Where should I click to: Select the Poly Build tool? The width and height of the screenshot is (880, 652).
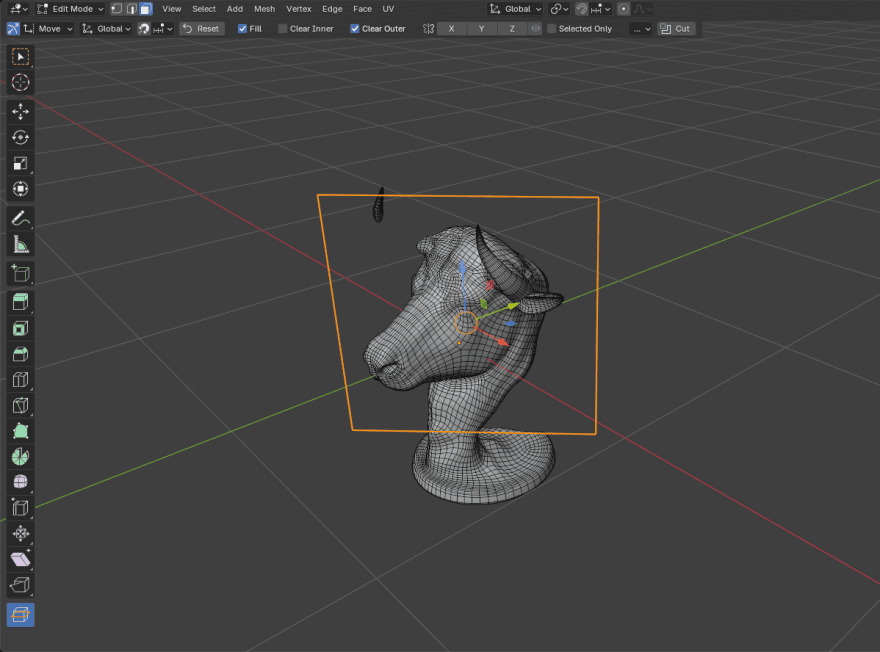coord(20,431)
